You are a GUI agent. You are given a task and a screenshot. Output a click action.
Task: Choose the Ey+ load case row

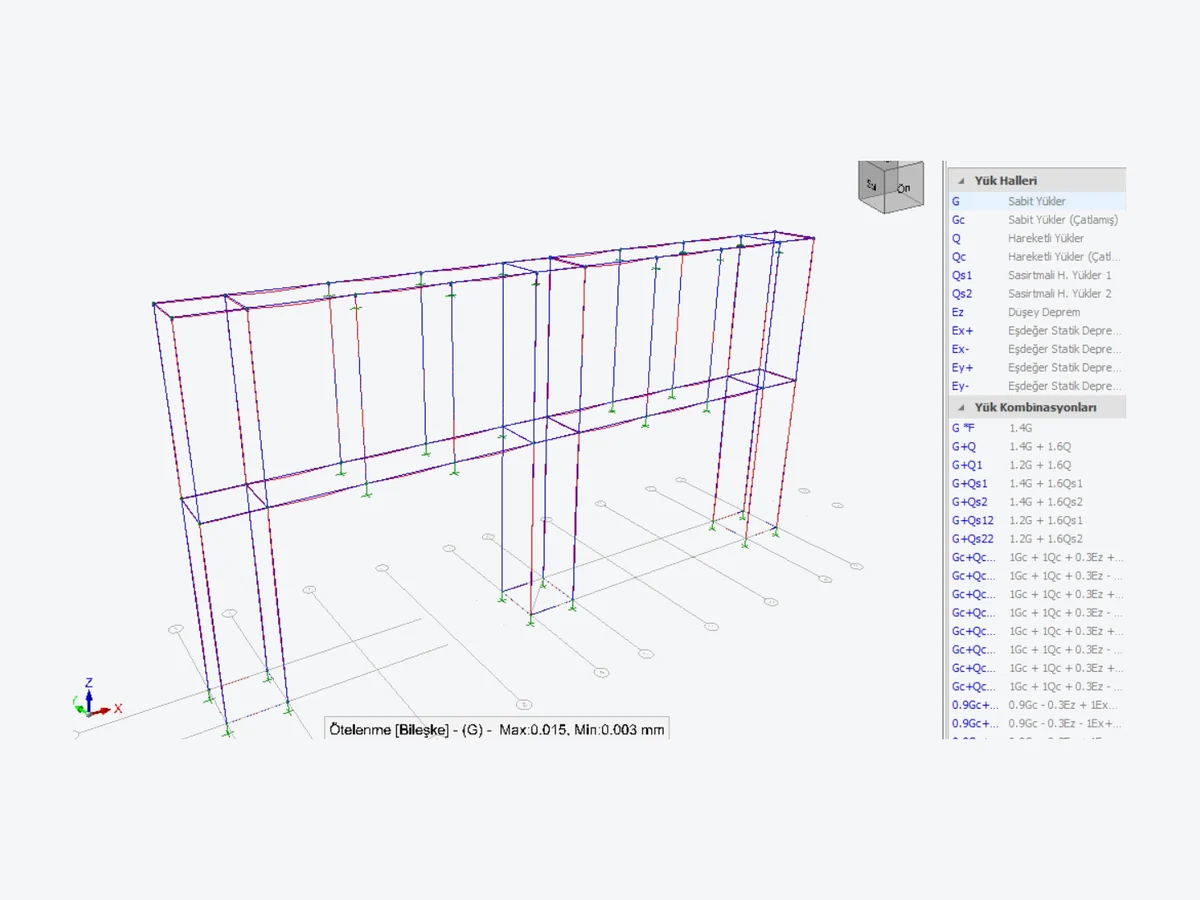pos(1037,368)
